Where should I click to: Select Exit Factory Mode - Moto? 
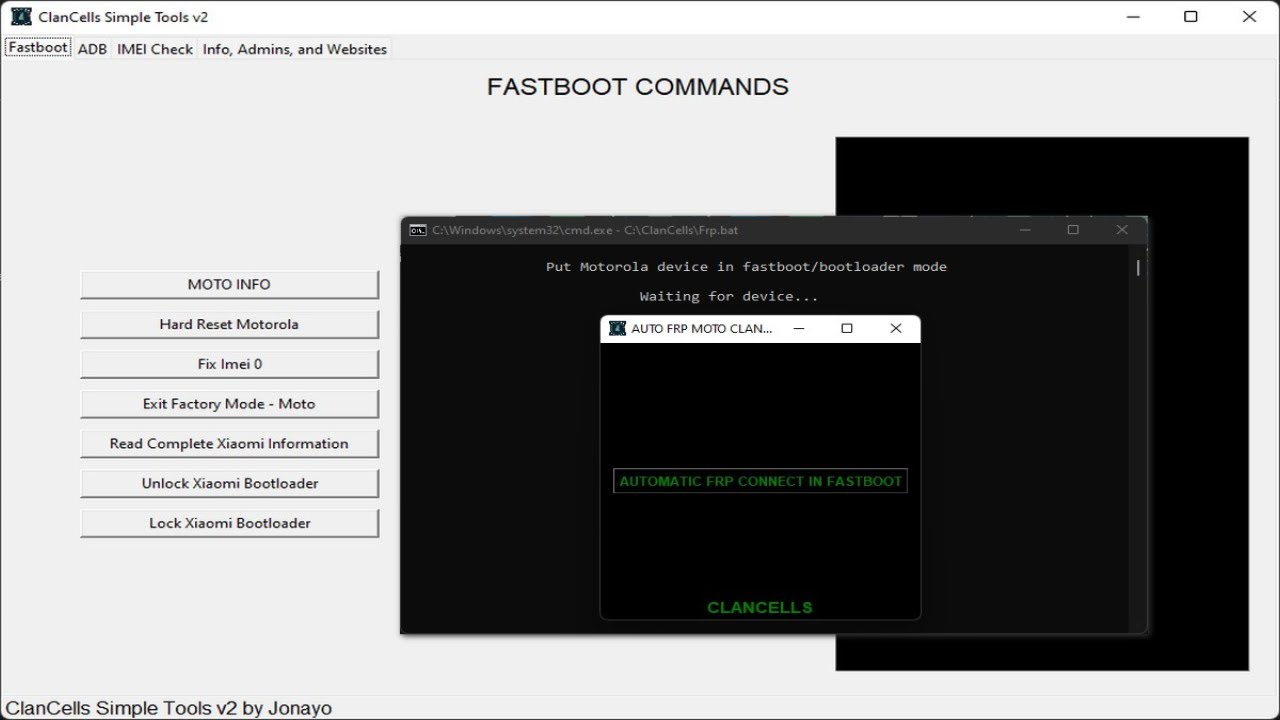point(229,404)
